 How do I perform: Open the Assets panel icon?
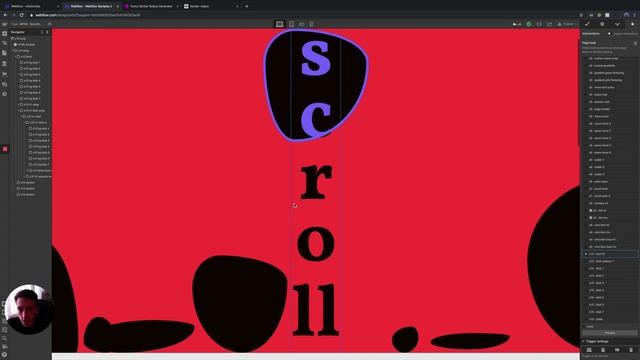[x=4, y=84]
